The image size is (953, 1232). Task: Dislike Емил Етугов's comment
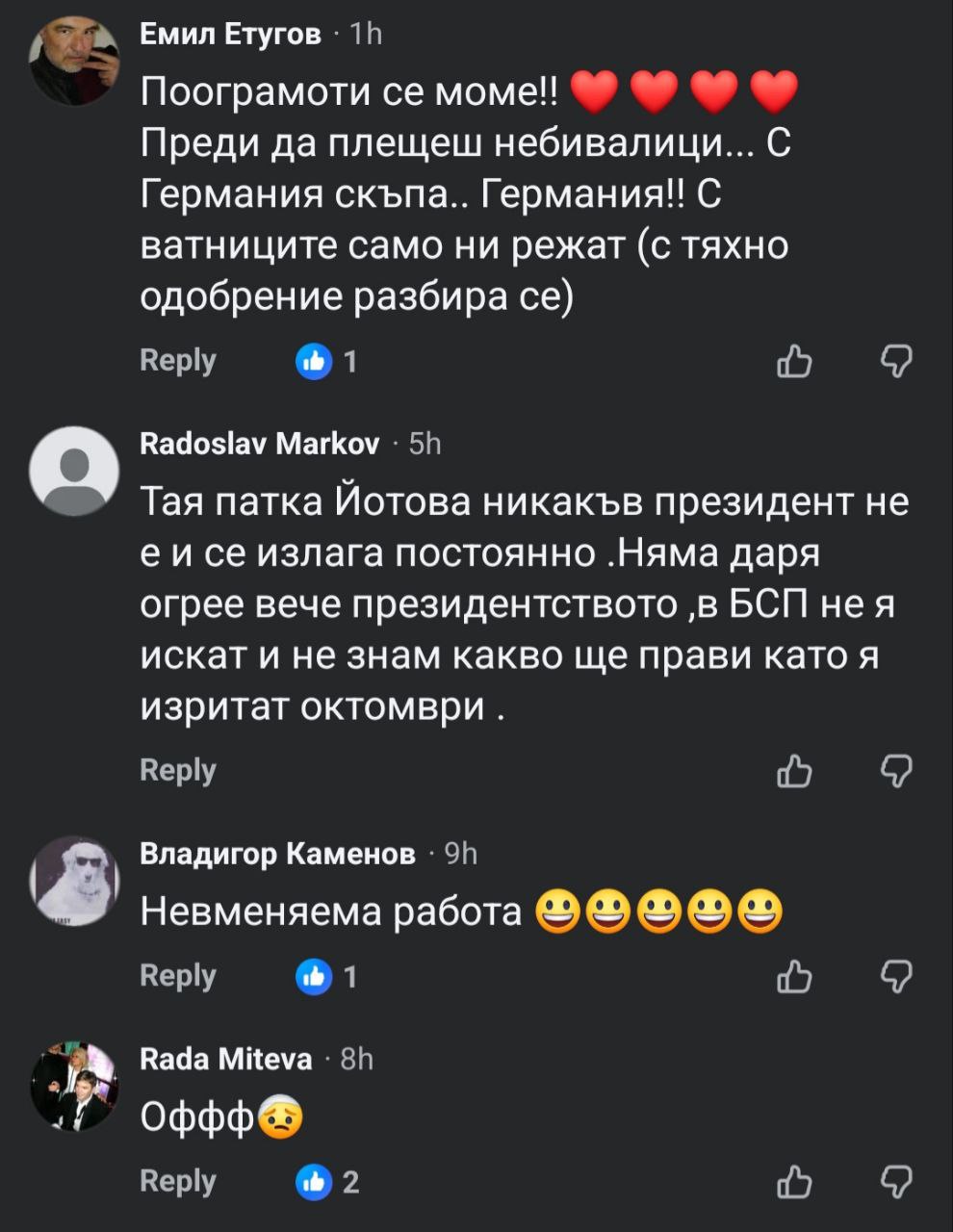point(896,362)
